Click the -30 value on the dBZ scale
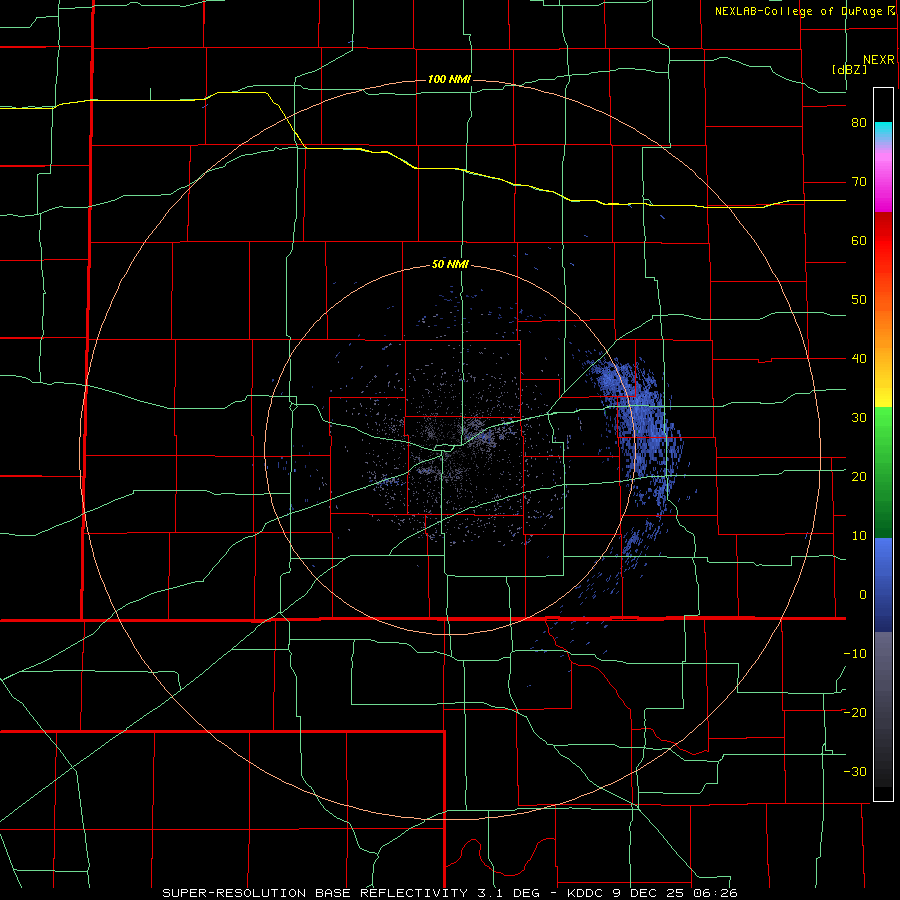The image size is (900, 900). pos(855,771)
